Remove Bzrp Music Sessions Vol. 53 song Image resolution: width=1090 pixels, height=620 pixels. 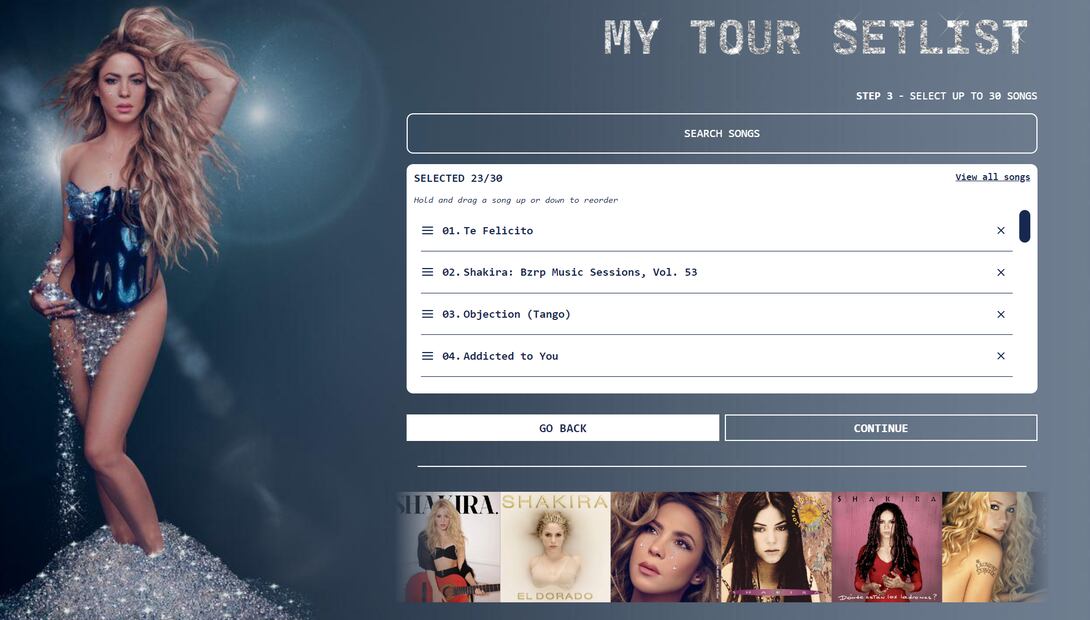click(1000, 272)
